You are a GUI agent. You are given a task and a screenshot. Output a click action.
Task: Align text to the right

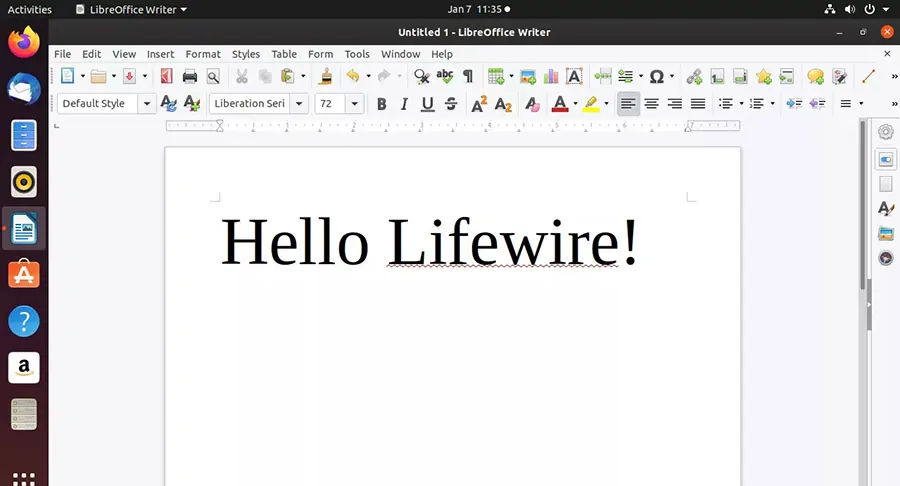[674, 104]
